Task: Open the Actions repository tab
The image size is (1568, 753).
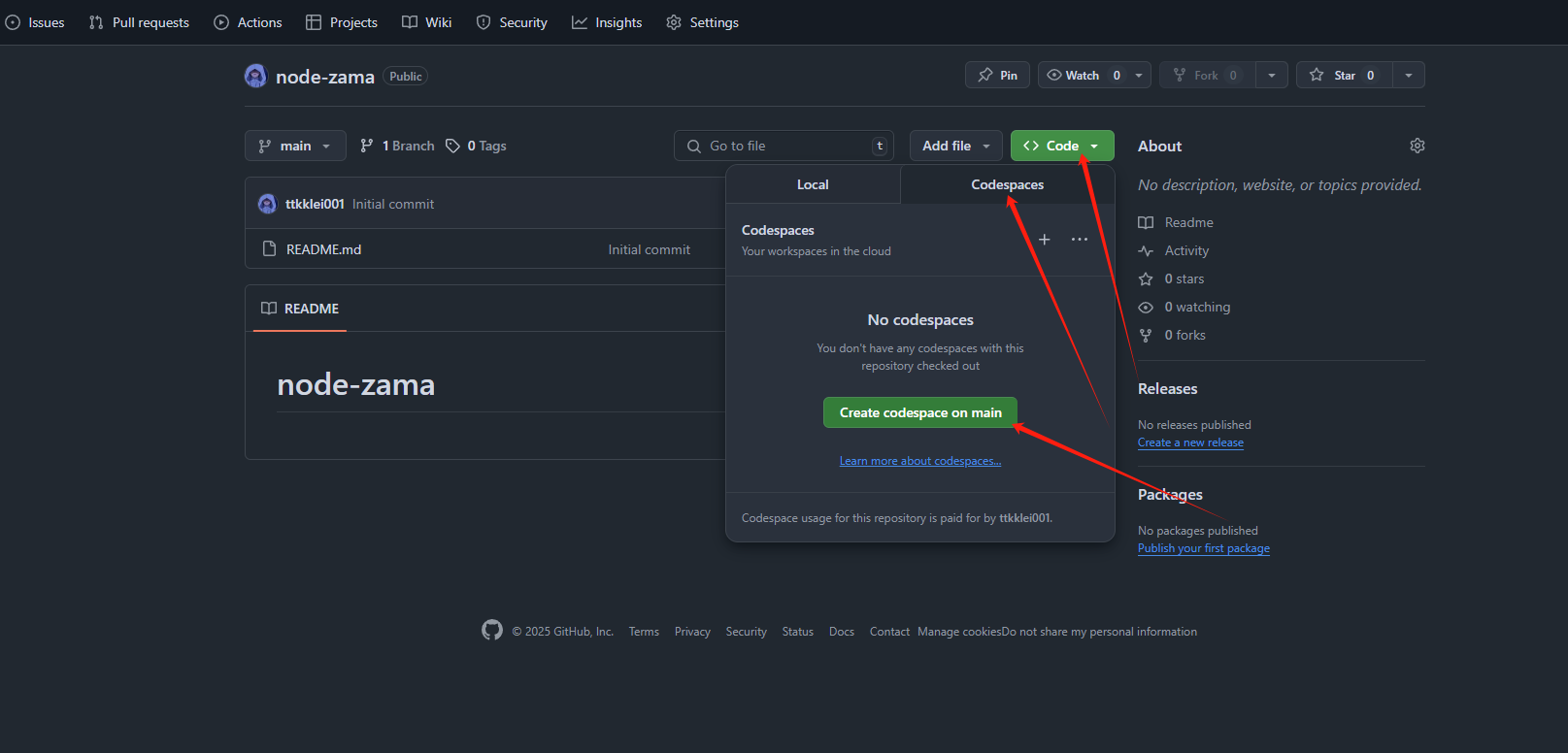Action: coord(249,22)
